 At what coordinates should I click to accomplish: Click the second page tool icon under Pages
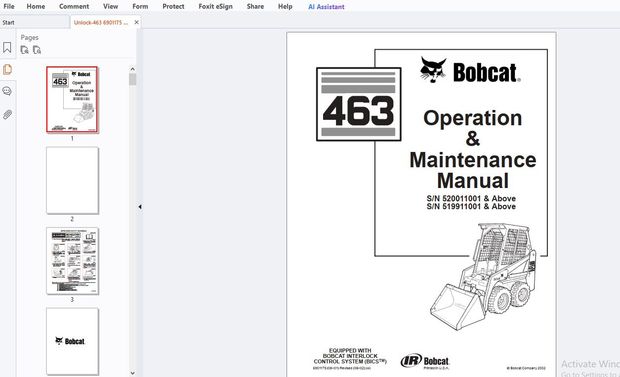point(37,50)
